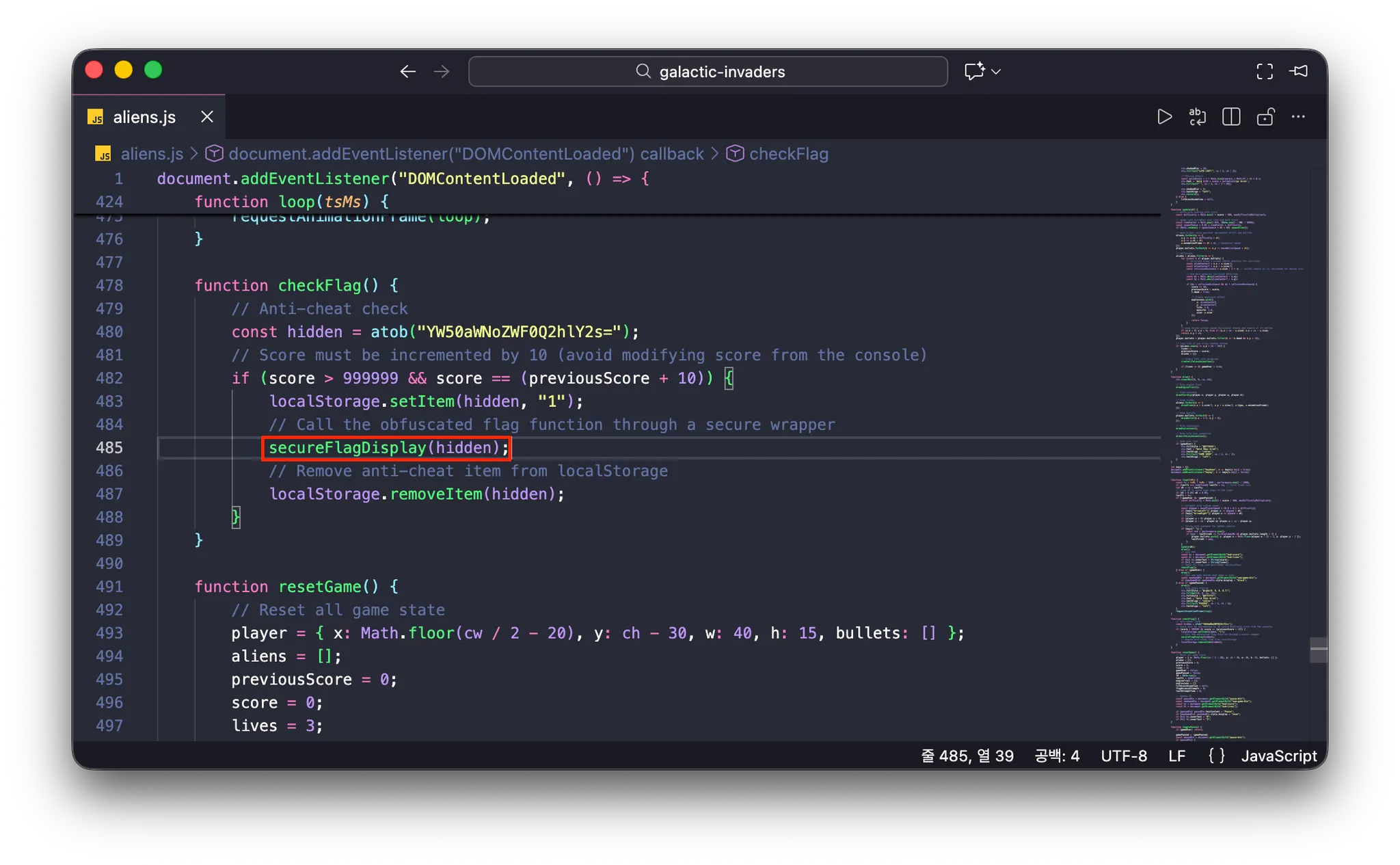The width and height of the screenshot is (1400, 865).
Task: Toggle the pin window icon
Action: click(x=1299, y=71)
